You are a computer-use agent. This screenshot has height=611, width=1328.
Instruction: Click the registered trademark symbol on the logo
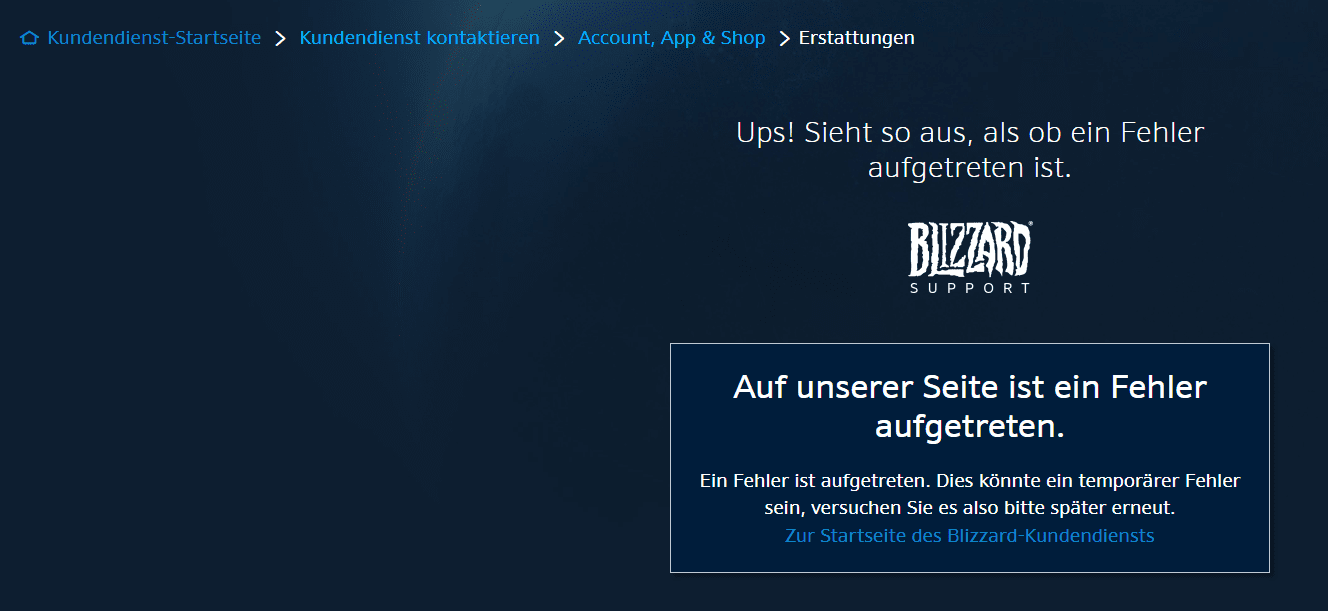tap(1029, 226)
